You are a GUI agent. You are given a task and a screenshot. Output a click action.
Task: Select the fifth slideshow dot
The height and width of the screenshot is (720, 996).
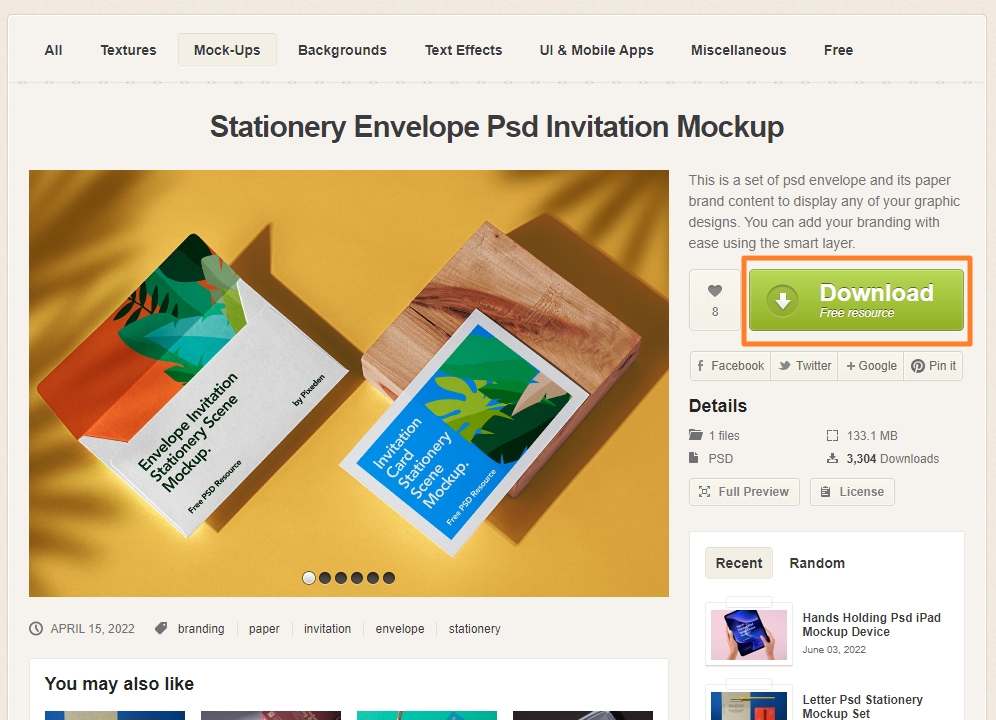click(373, 578)
